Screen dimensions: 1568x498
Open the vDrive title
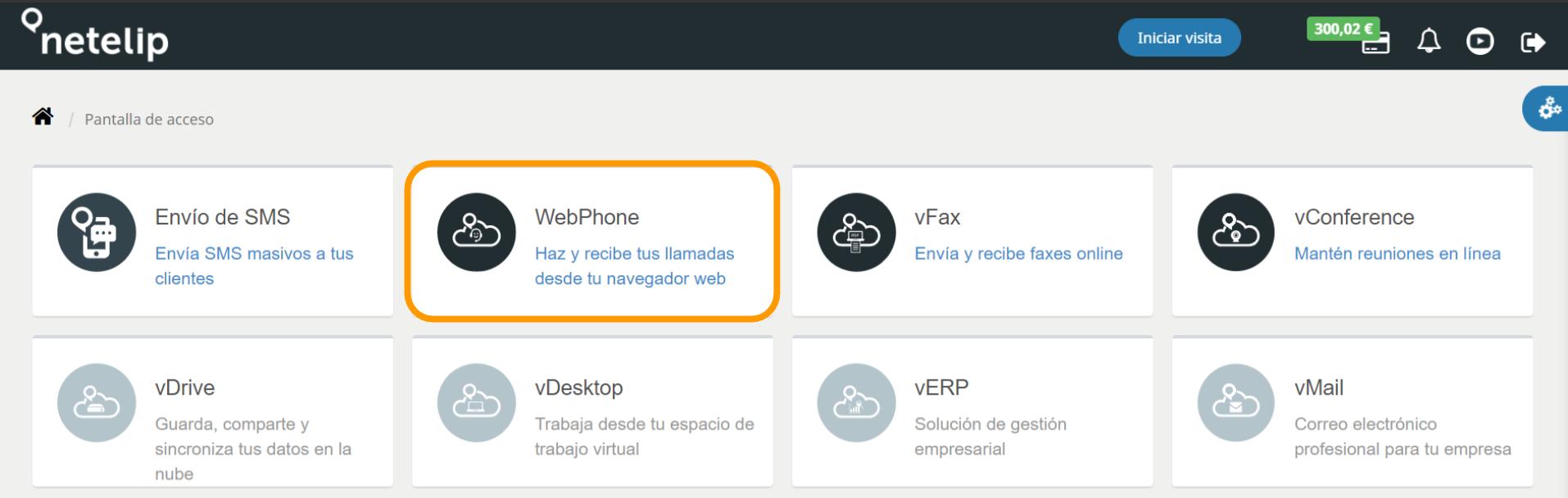coord(184,387)
